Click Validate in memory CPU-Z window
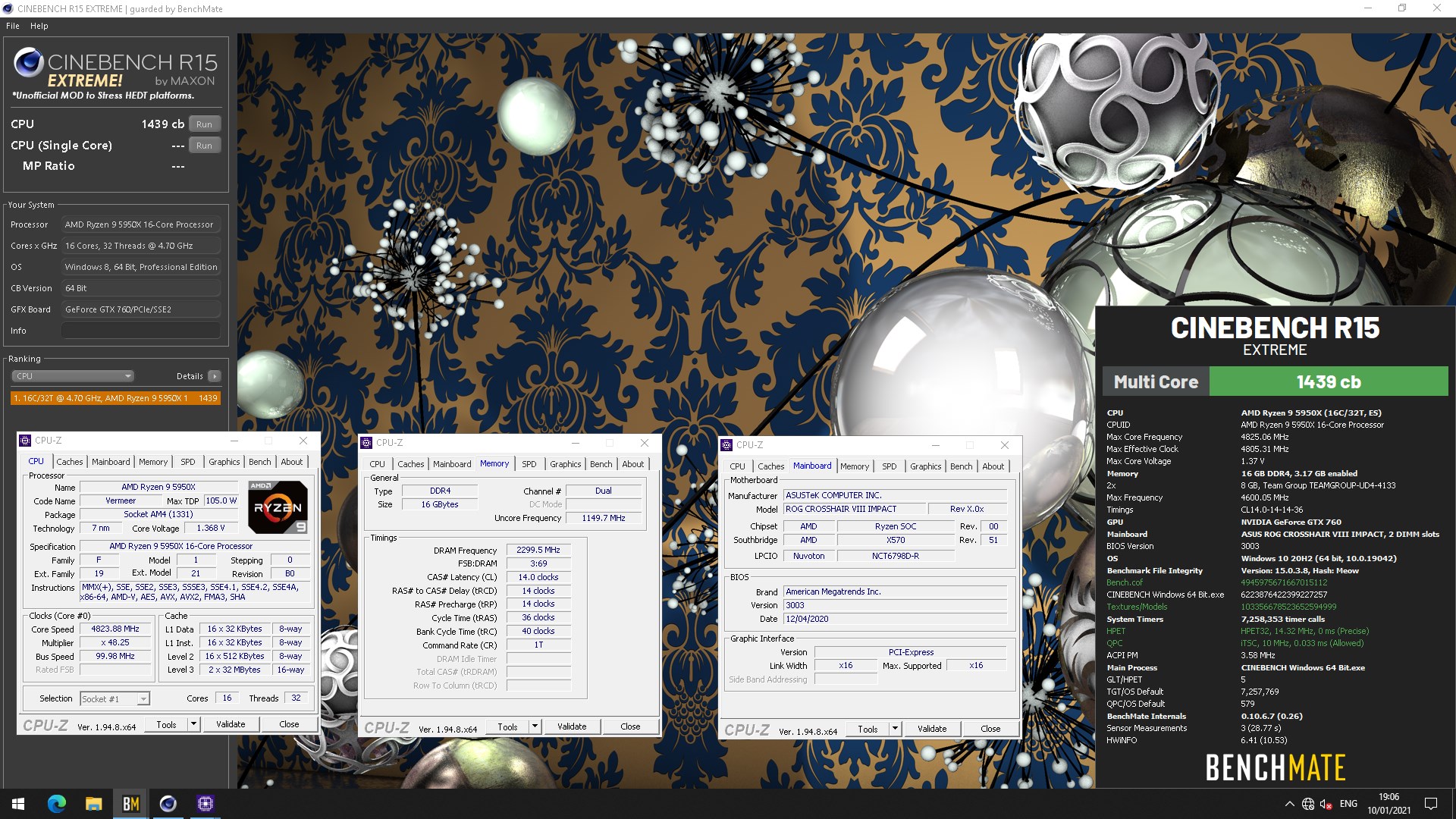 click(x=572, y=727)
